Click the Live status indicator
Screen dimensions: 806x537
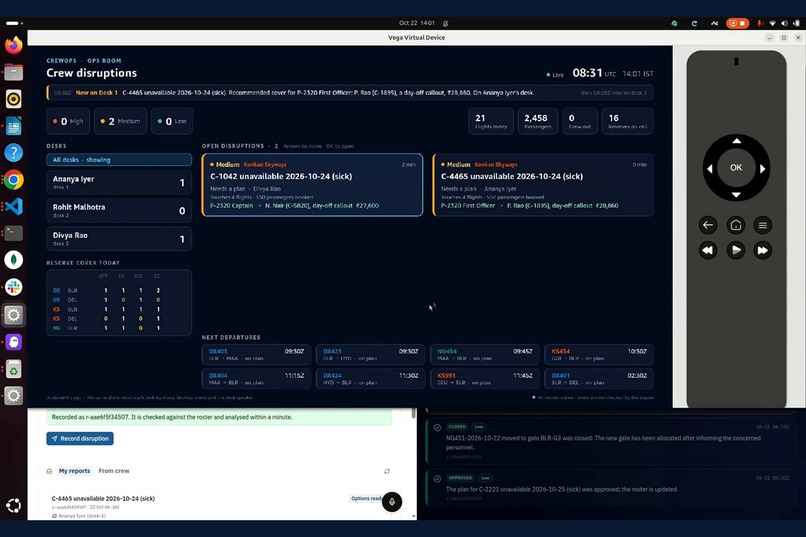point(555,75)
